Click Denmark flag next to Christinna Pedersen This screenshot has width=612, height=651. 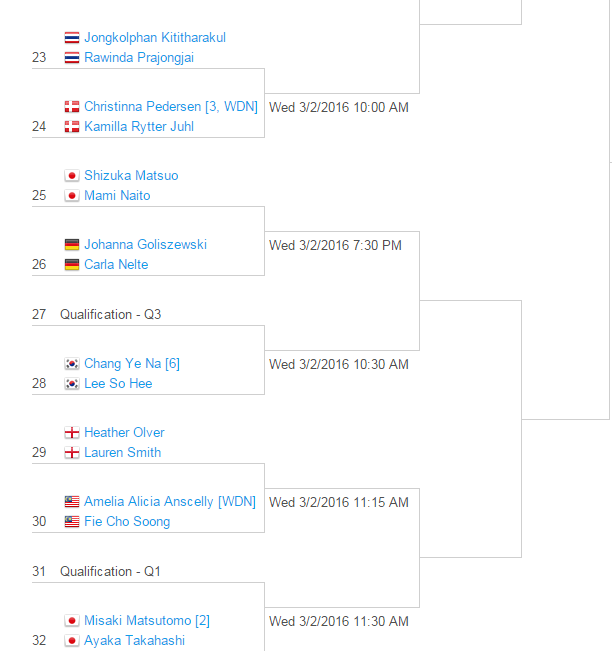click(x=72, y=107)
